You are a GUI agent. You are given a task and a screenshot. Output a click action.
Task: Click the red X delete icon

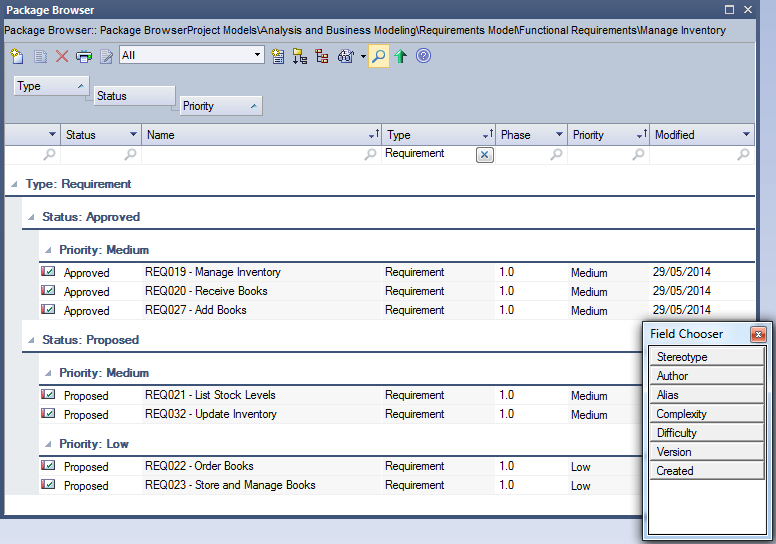62,56
